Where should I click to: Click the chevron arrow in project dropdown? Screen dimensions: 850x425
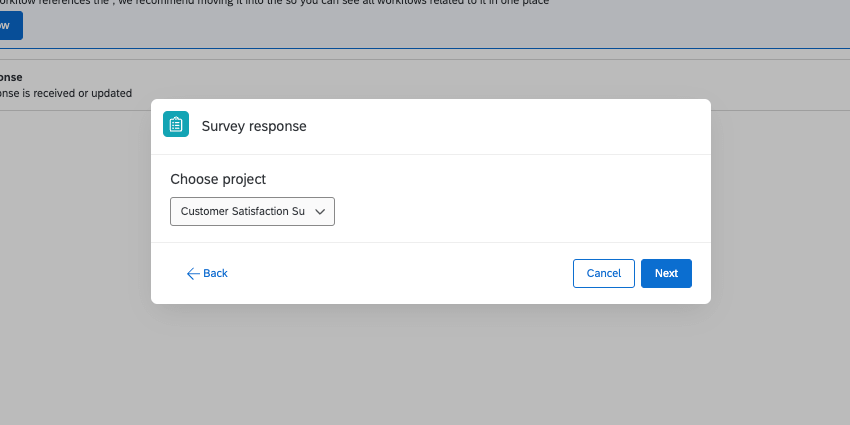pyautogui.click(x=320, y=212)
